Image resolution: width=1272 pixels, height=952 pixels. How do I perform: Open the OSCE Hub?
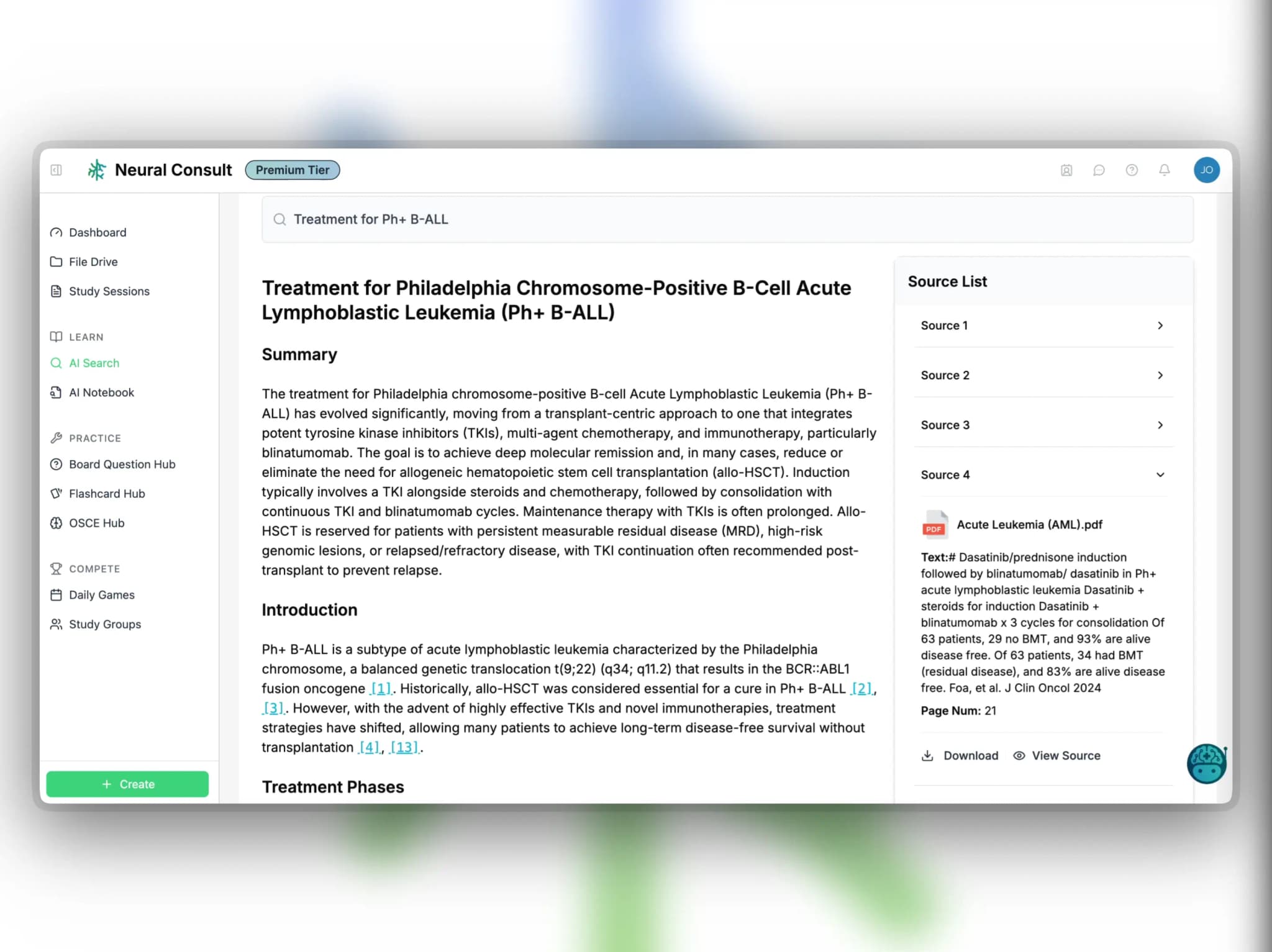point(96,523)
